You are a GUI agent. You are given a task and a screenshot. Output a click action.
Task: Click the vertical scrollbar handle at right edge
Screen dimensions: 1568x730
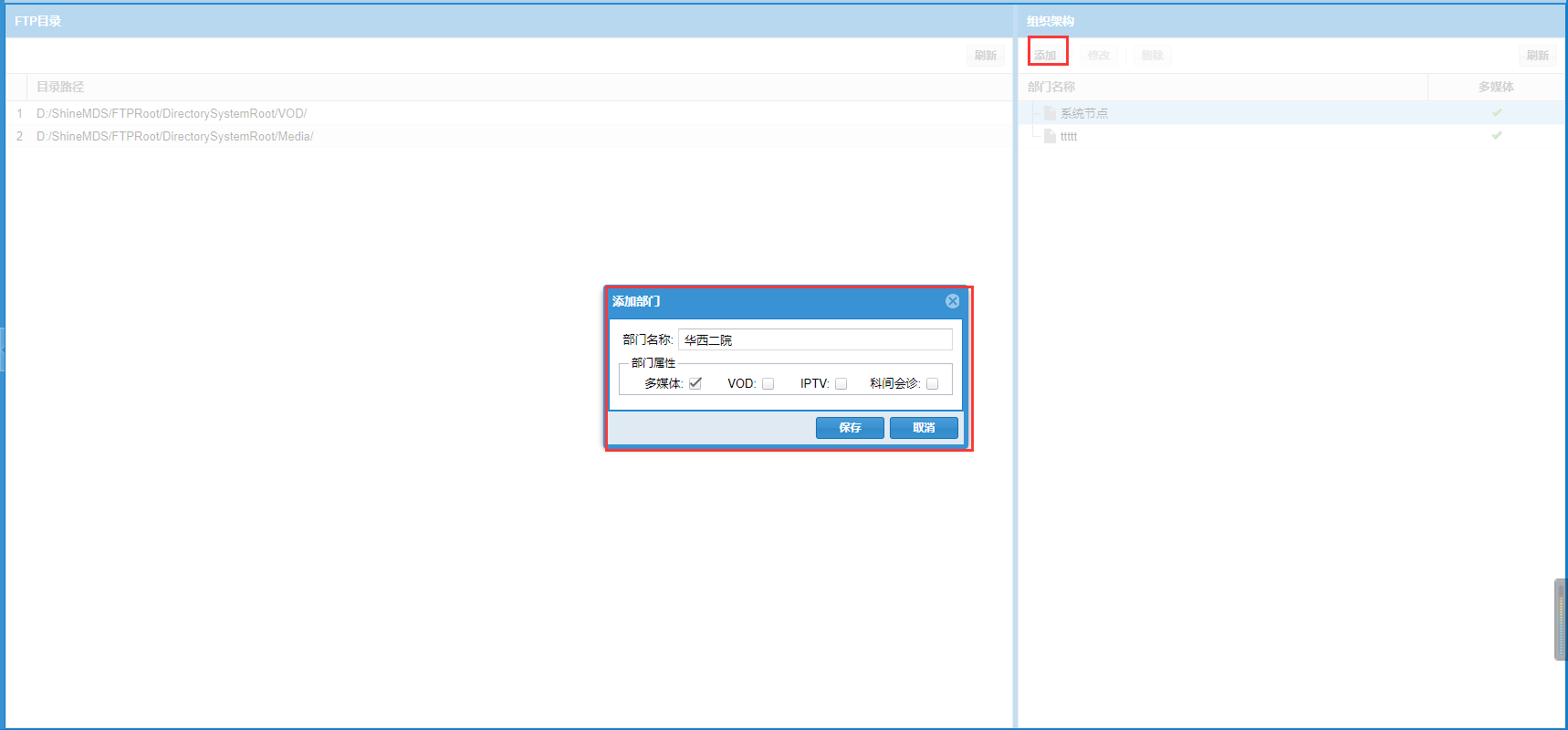(x=1561, y=619)
